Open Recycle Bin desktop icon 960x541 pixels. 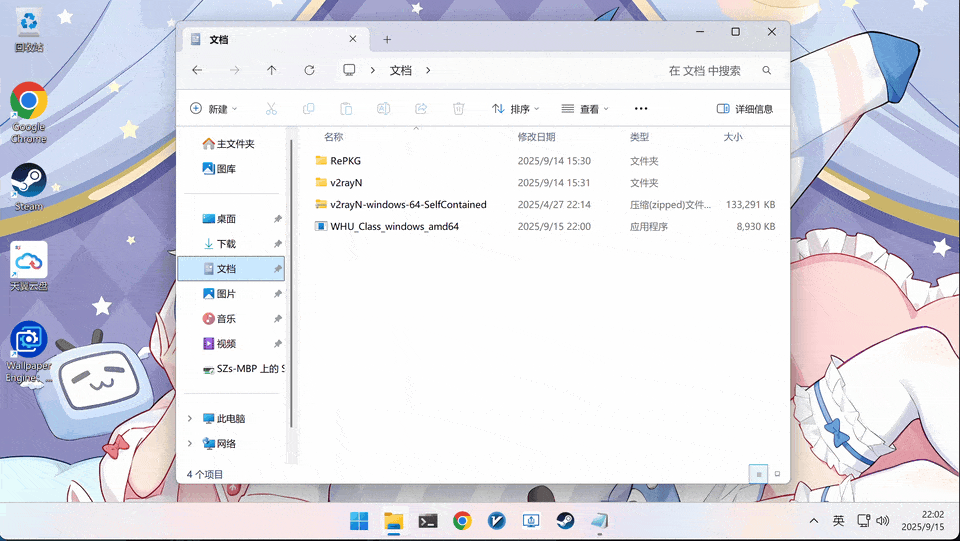[x=29, y=31]
